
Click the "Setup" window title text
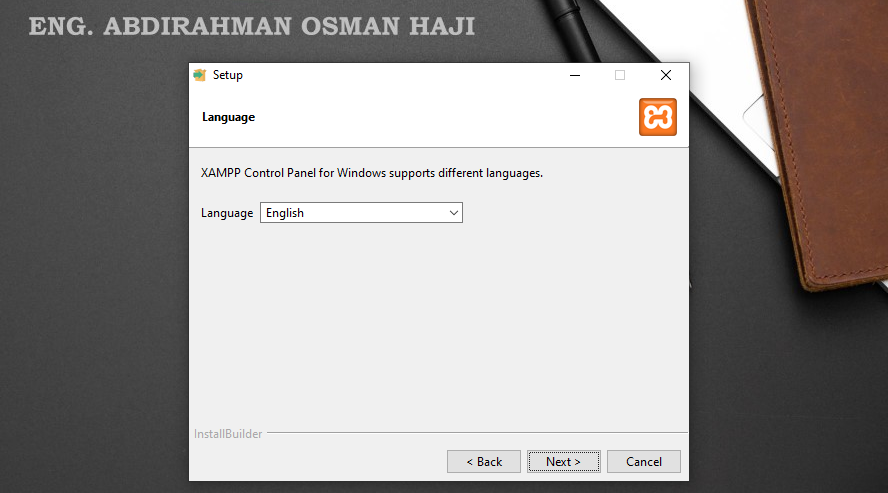[x=228, y=75]
